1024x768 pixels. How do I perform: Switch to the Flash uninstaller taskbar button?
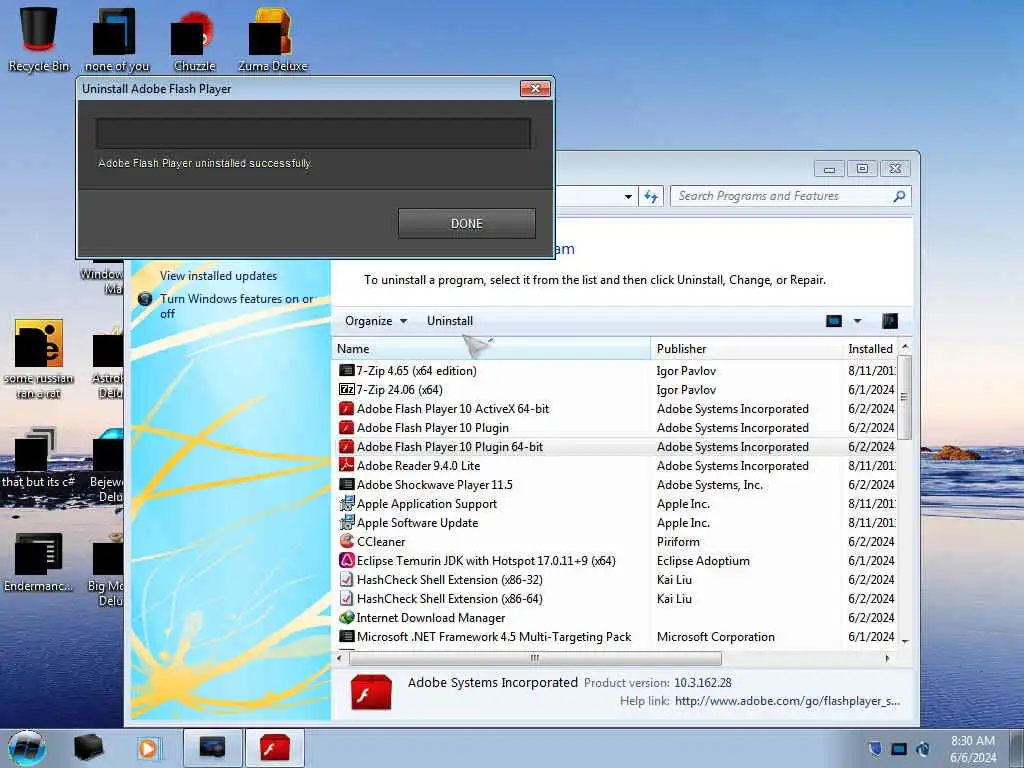[274, 748]
